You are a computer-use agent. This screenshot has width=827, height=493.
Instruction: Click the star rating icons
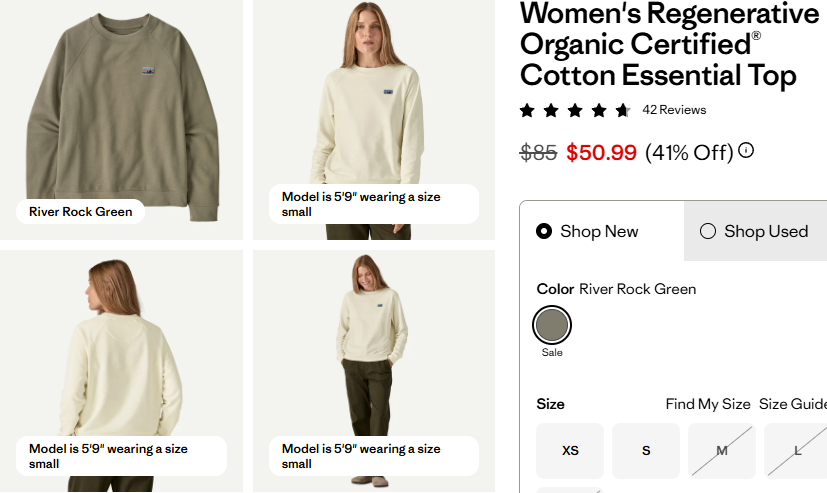574,110
